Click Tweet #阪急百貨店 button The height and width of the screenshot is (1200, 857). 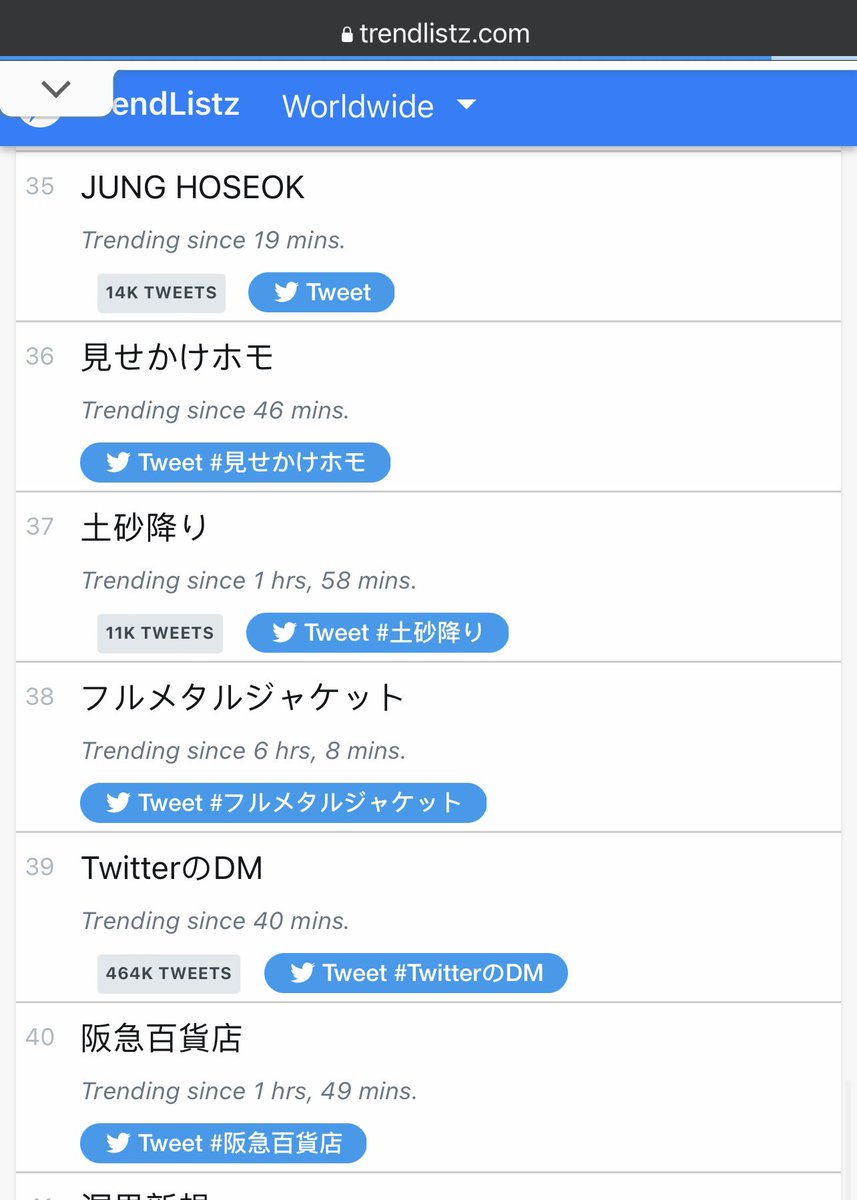pyautogui.click(x=223, y=1143)
